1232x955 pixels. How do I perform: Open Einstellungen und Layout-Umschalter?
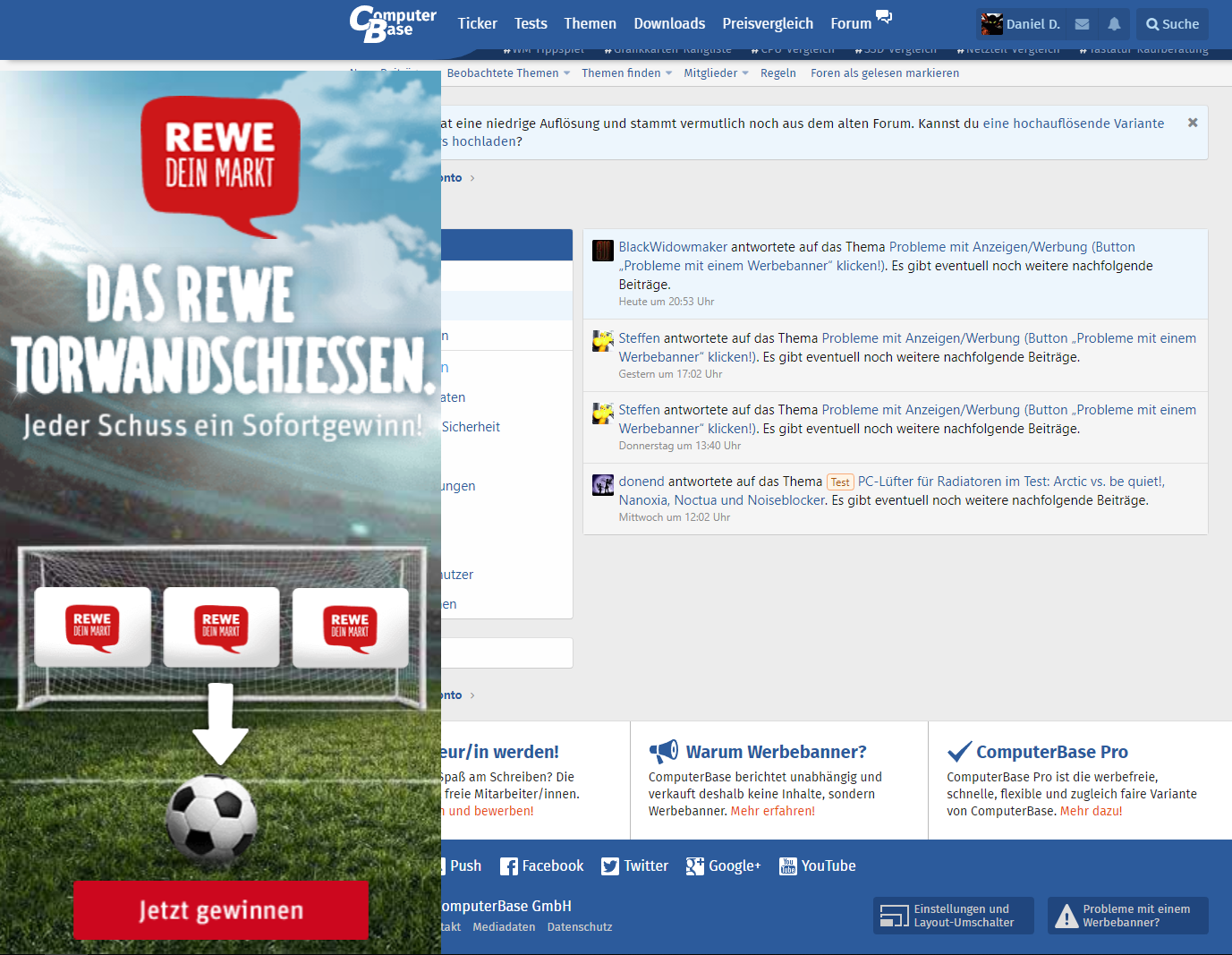pyautogui.click(x=954, y=916)
